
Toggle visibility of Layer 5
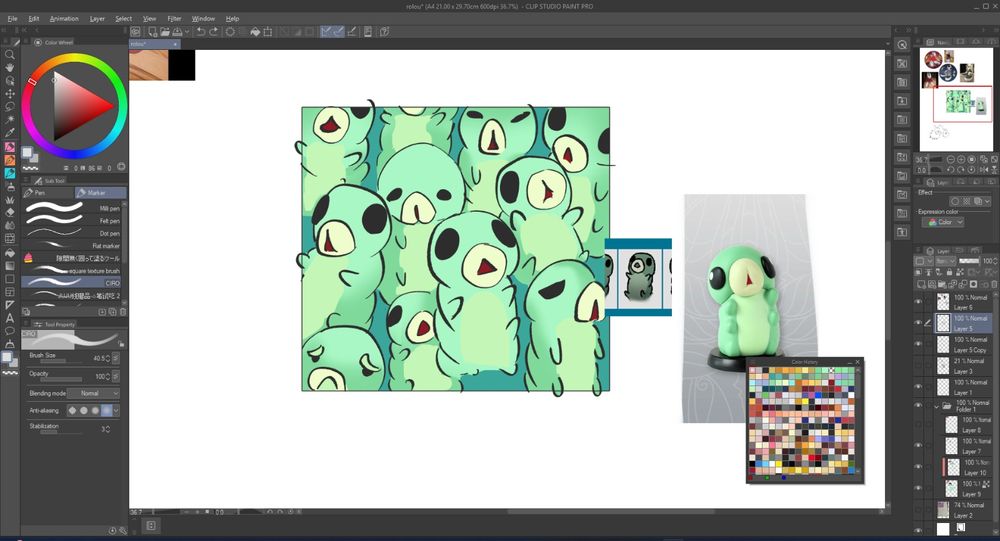(x=918, y=323)
